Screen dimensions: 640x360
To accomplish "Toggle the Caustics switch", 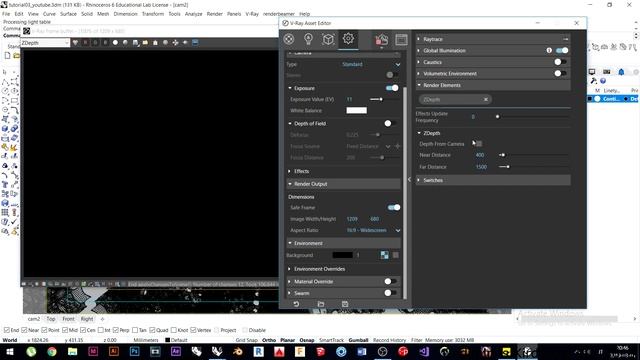I will pyautogui.click(x=560, y=62).
